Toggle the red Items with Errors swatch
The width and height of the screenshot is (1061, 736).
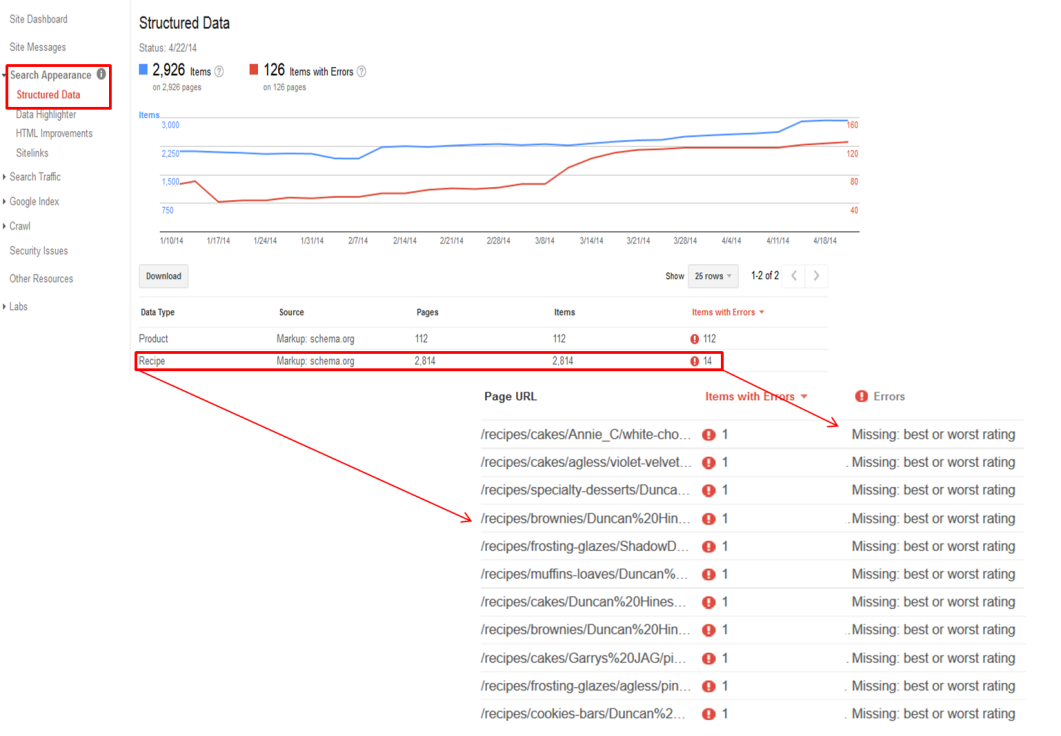pyautogui.click(x=254, y=70)
